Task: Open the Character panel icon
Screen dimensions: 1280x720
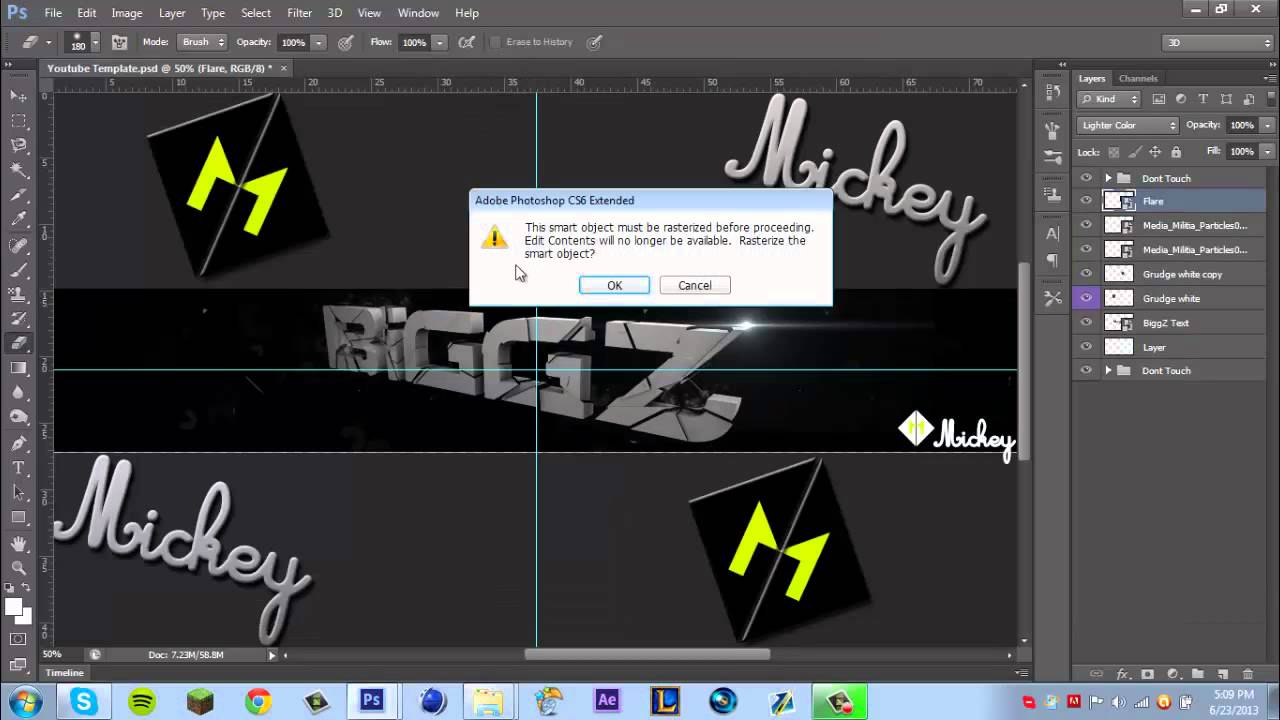Action: click(1052, 233)
